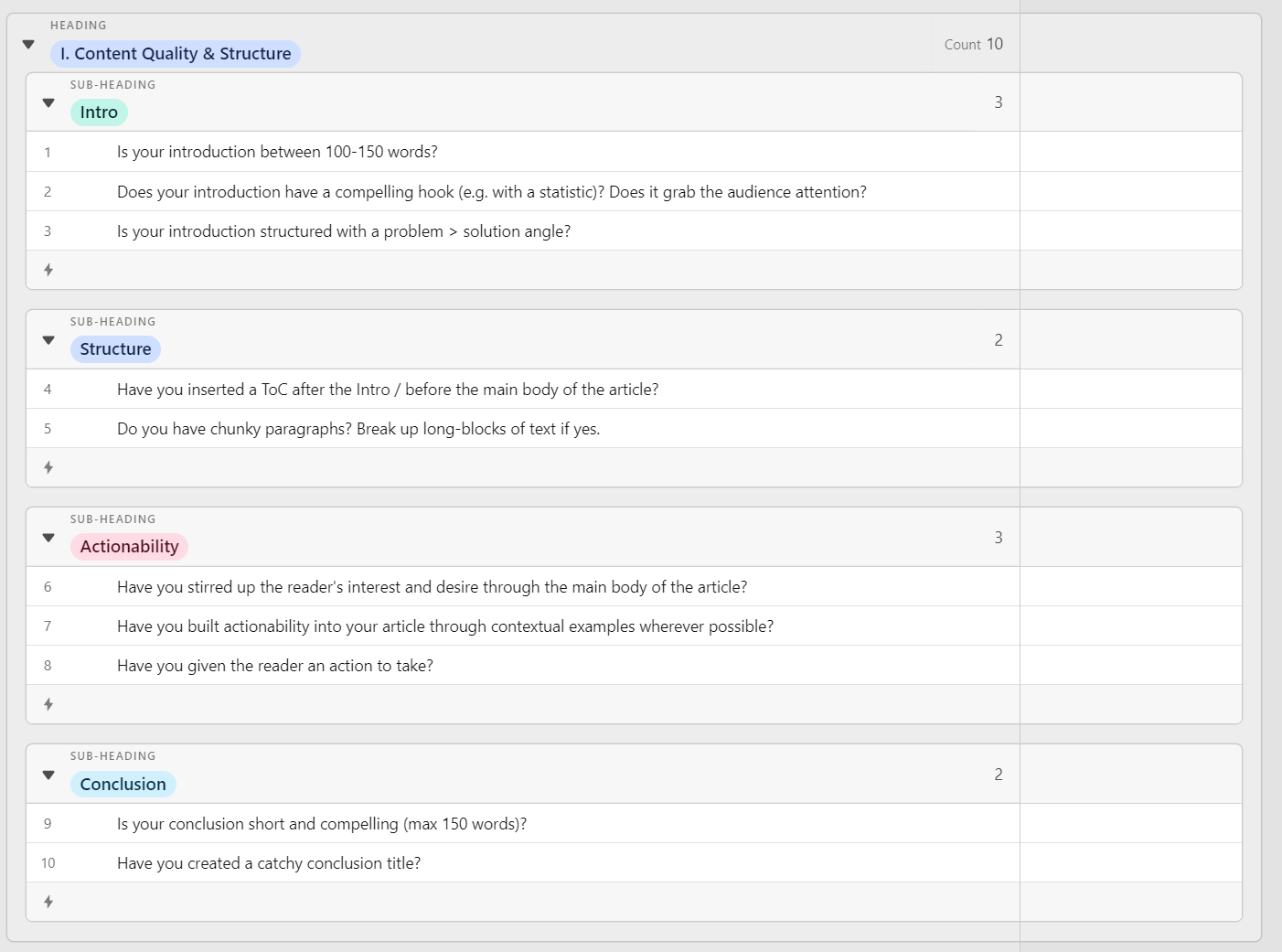This screenshot has width=1282, height=952.
Task: Select the chunky paragraphs question row
Action: pyautogui.click(x=358, y=429)
